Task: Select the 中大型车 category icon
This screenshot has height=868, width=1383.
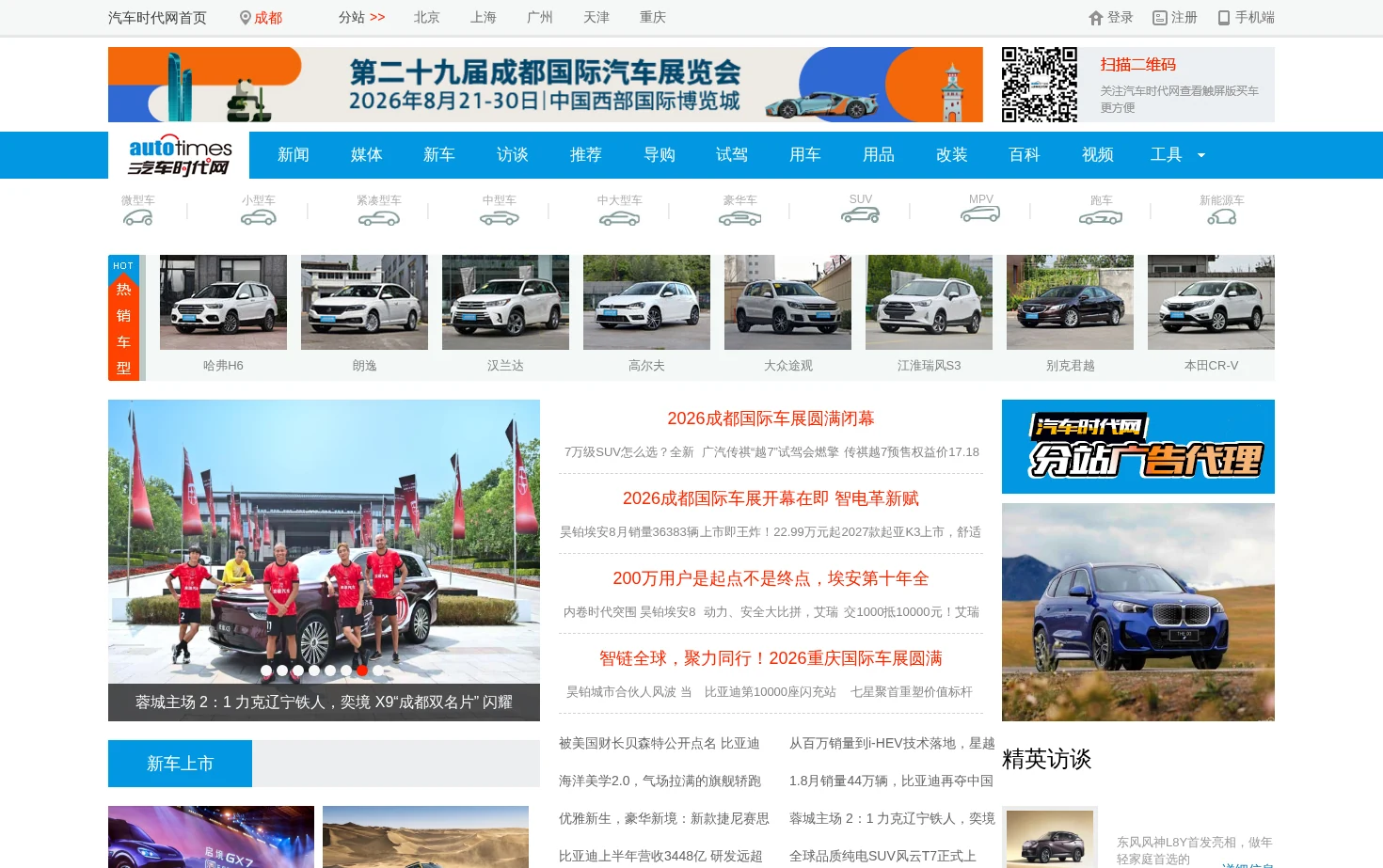Action: 619,218
